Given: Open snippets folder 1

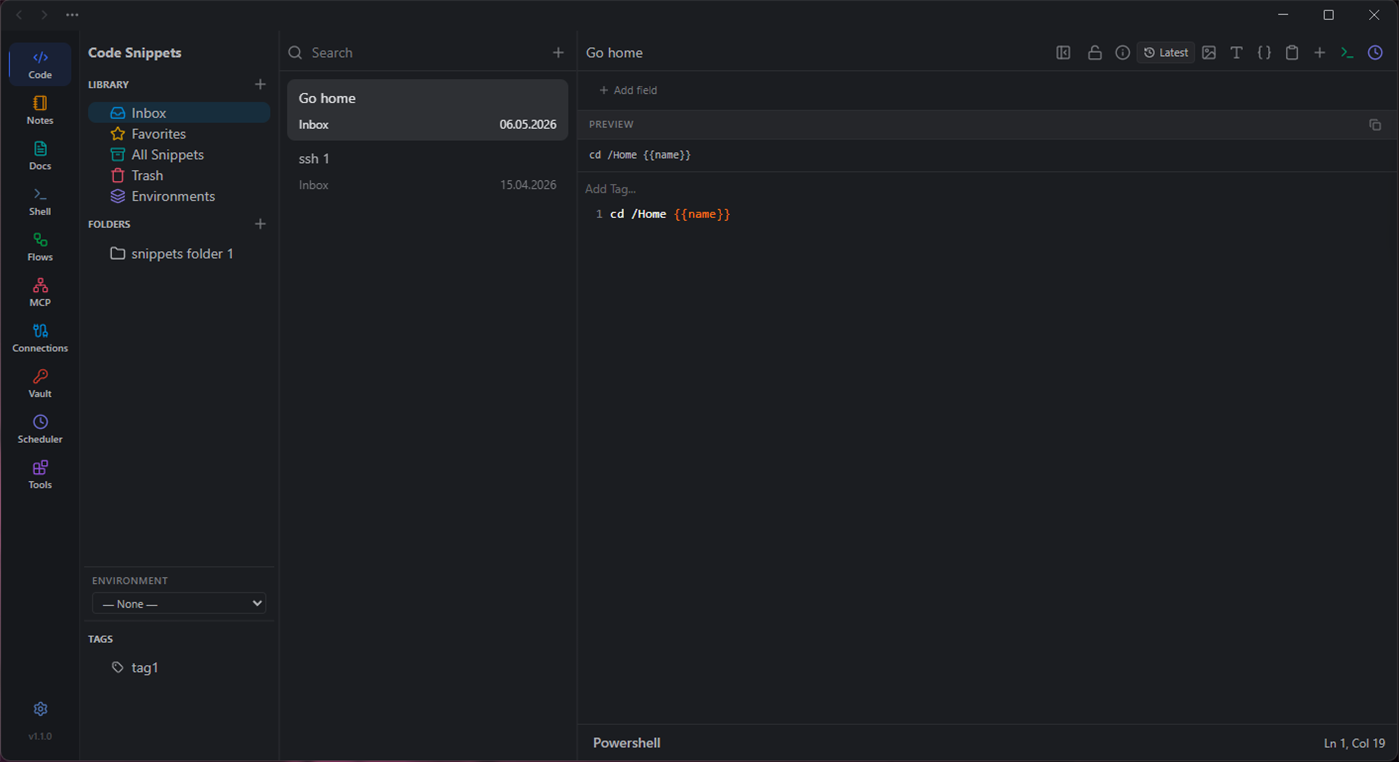Looking at the screenshot, I should point(179,254).
